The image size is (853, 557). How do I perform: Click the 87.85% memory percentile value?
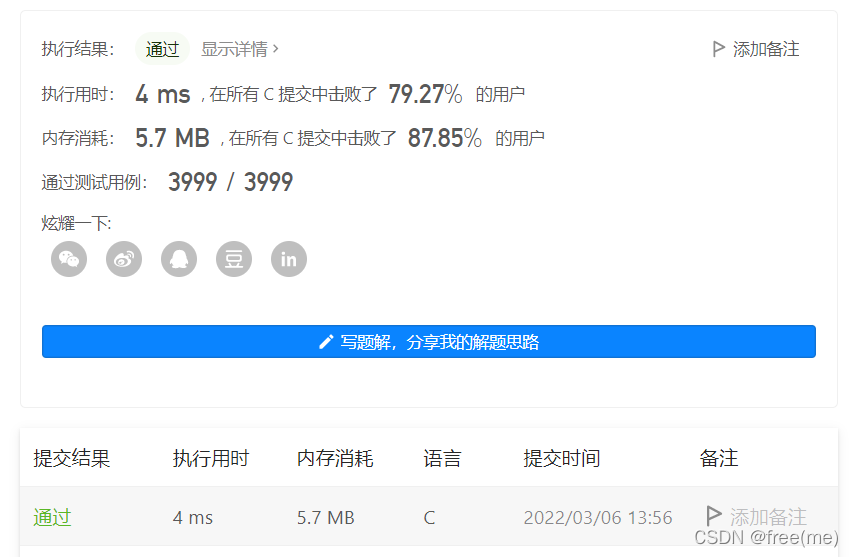(x=445, y=138)
